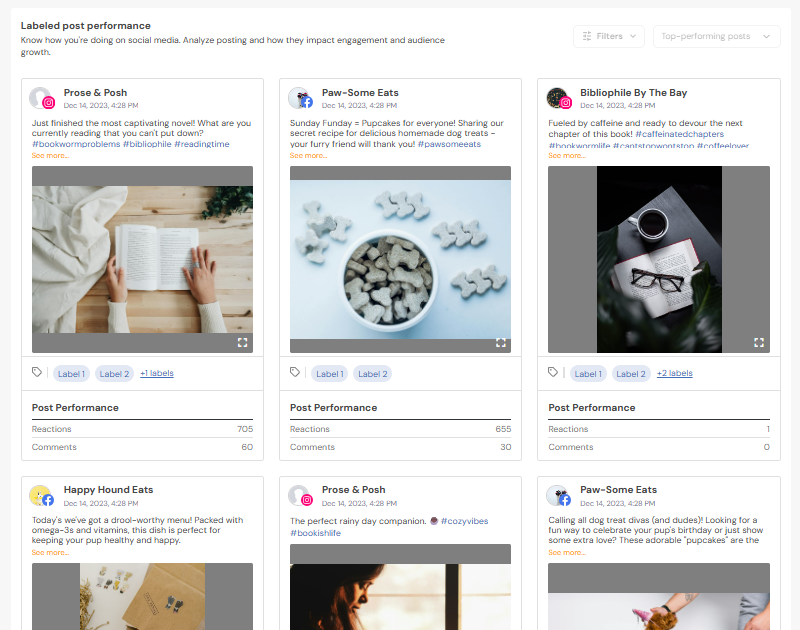Open Paw-Some Eats avatar on dog treat divas post

coord(559,496)
